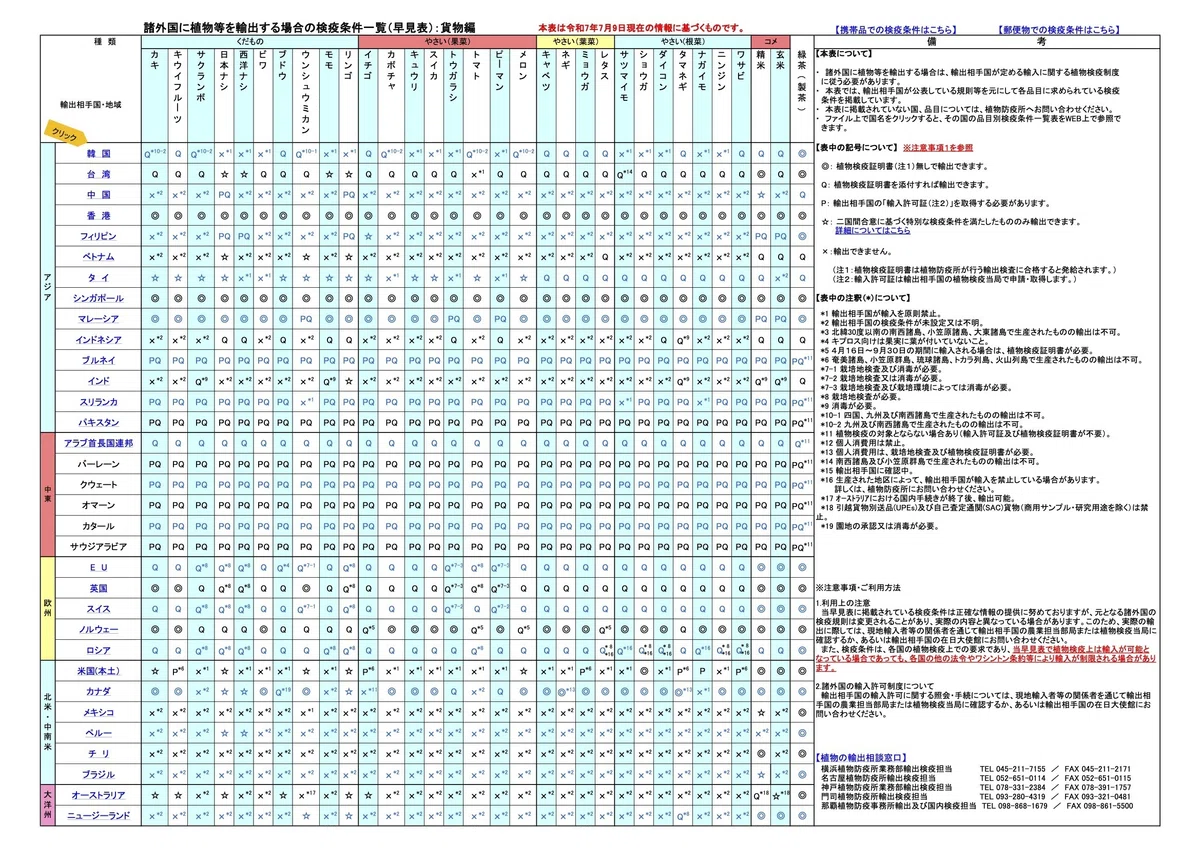This screenshot has width=1200, height=848.
Task: Select the ベトナム row link
Action: tap(98, 256)
